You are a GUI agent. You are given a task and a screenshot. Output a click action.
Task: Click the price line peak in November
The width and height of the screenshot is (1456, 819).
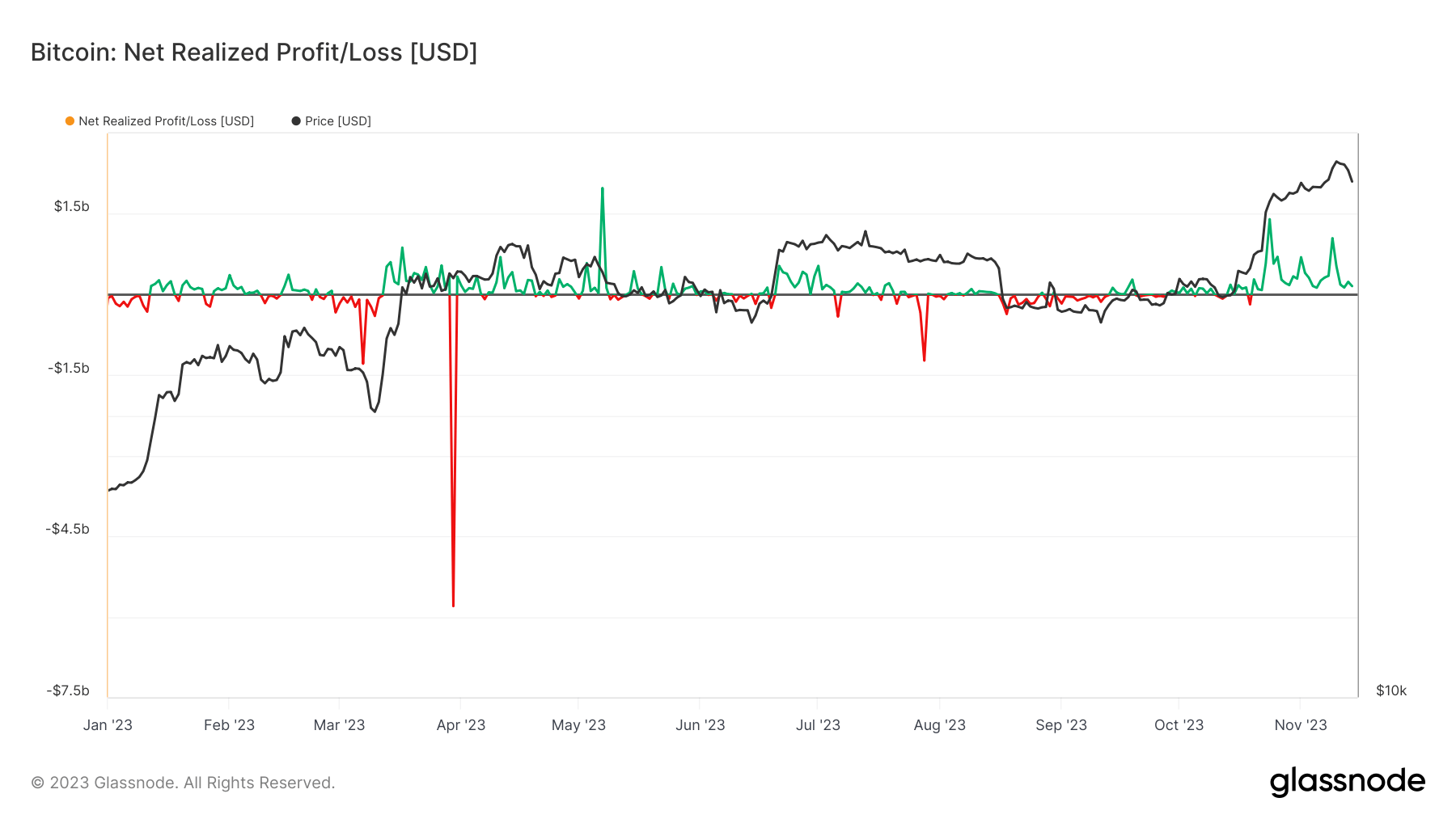1337,162
